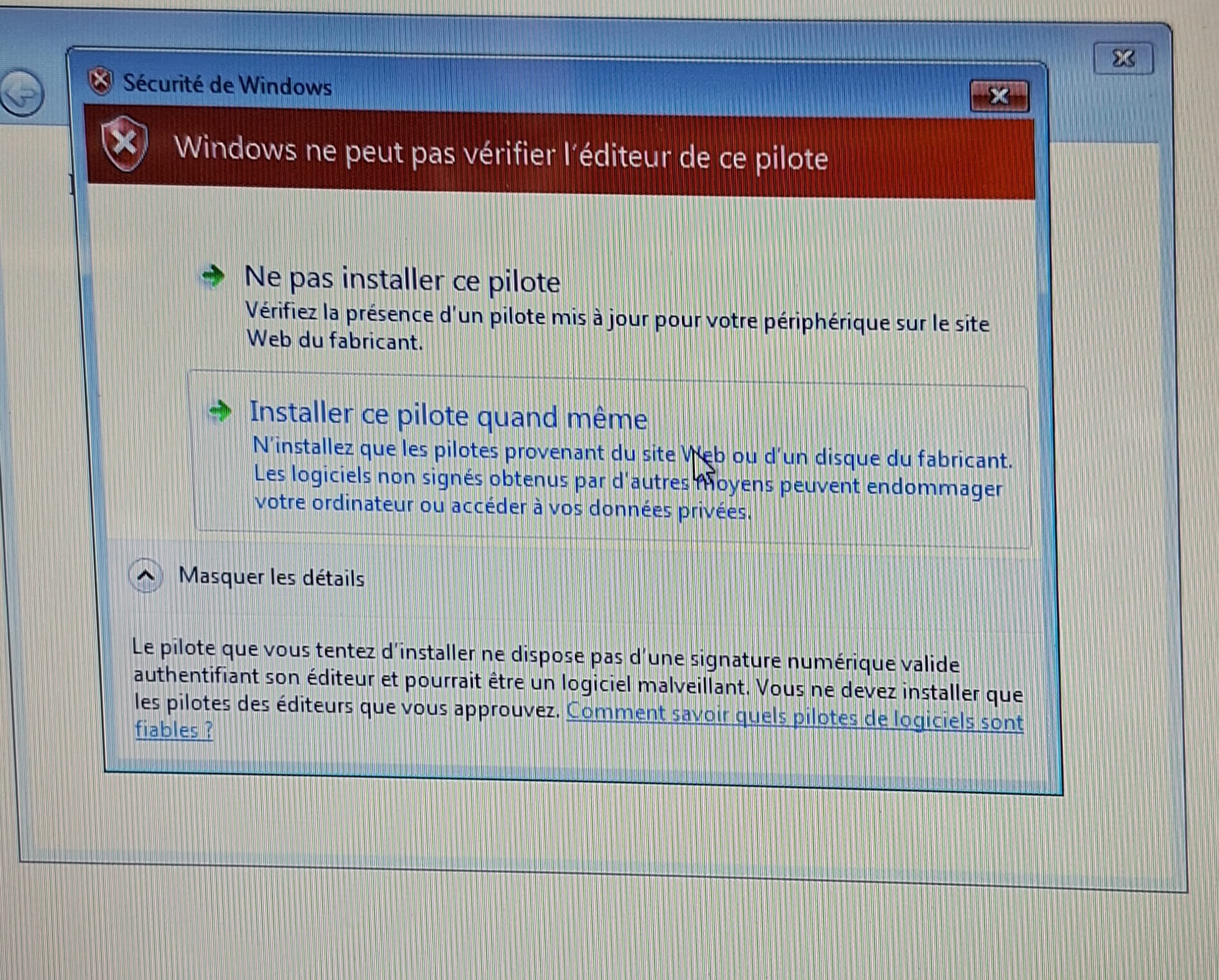Click the green arrow next to 'Ne pas installer ce pilote'
Screen dimensions: 1219x980
click(x=213, y=275)
